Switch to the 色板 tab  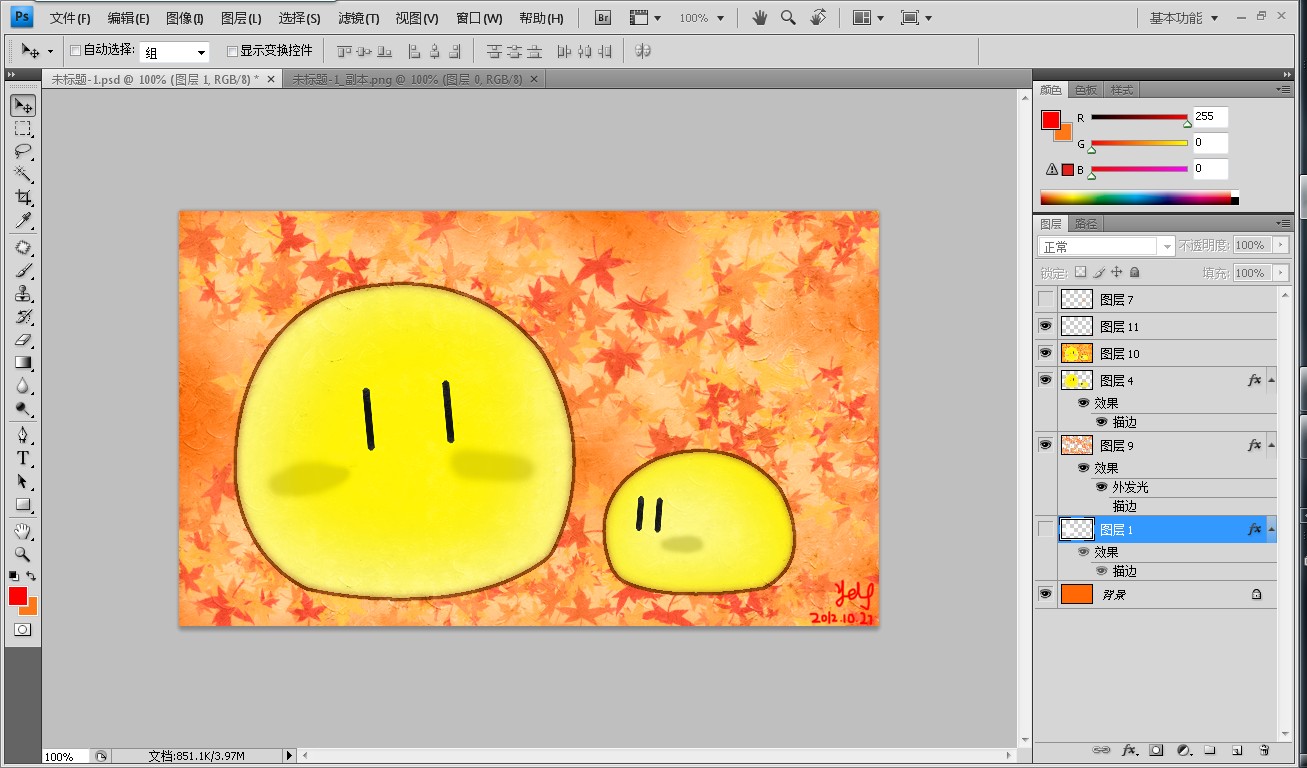pos(1085,90)
